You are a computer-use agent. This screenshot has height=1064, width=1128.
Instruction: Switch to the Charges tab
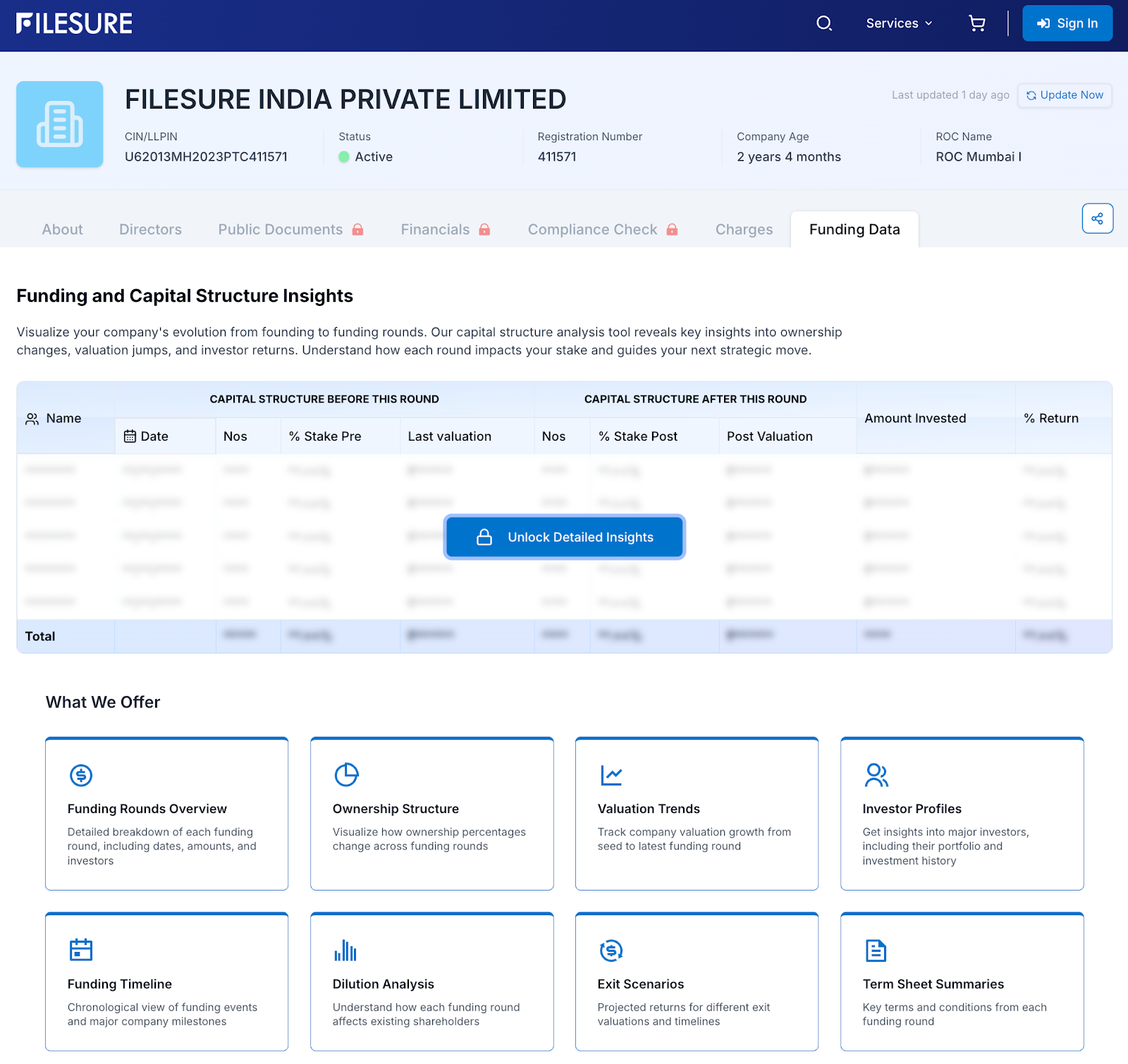[744, 229]
